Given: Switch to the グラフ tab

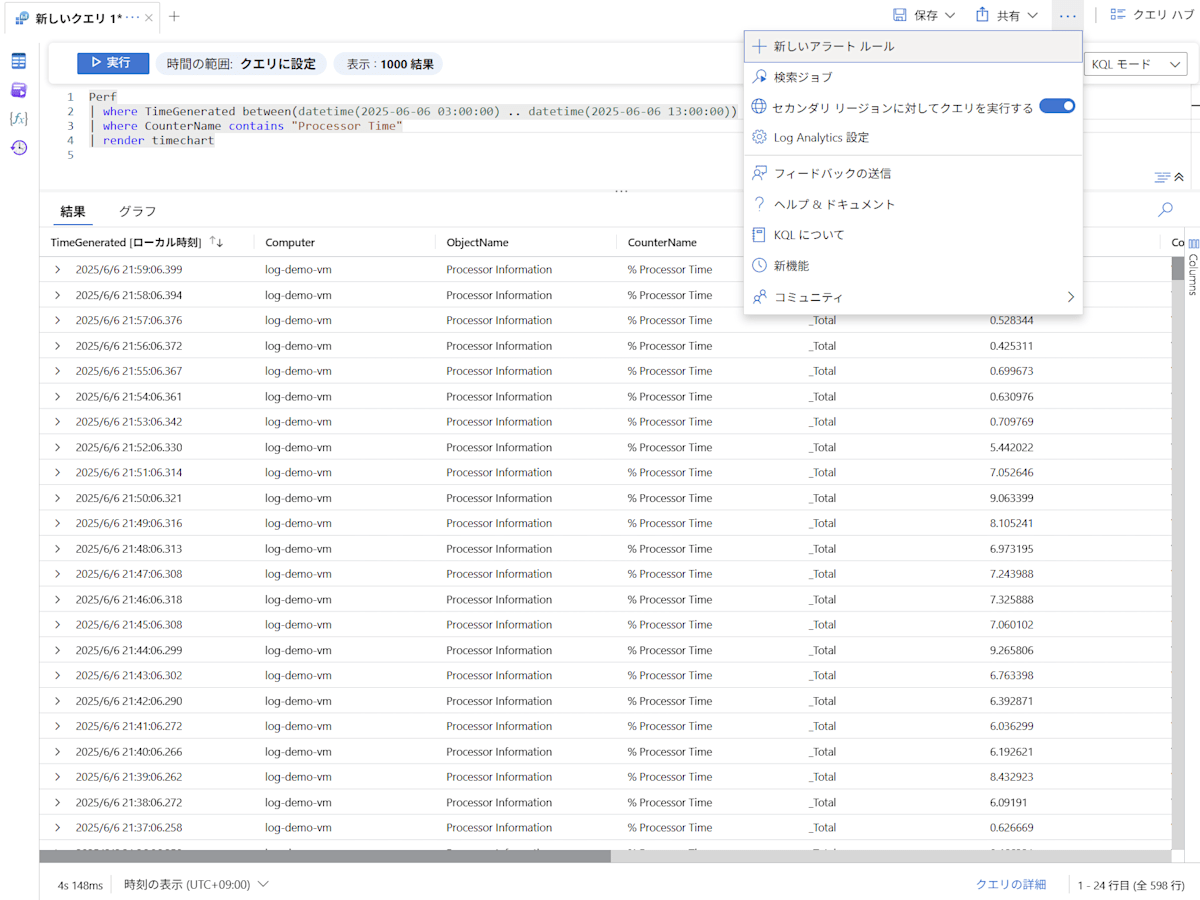Looking at the screenshot, I should pos(137,211).
